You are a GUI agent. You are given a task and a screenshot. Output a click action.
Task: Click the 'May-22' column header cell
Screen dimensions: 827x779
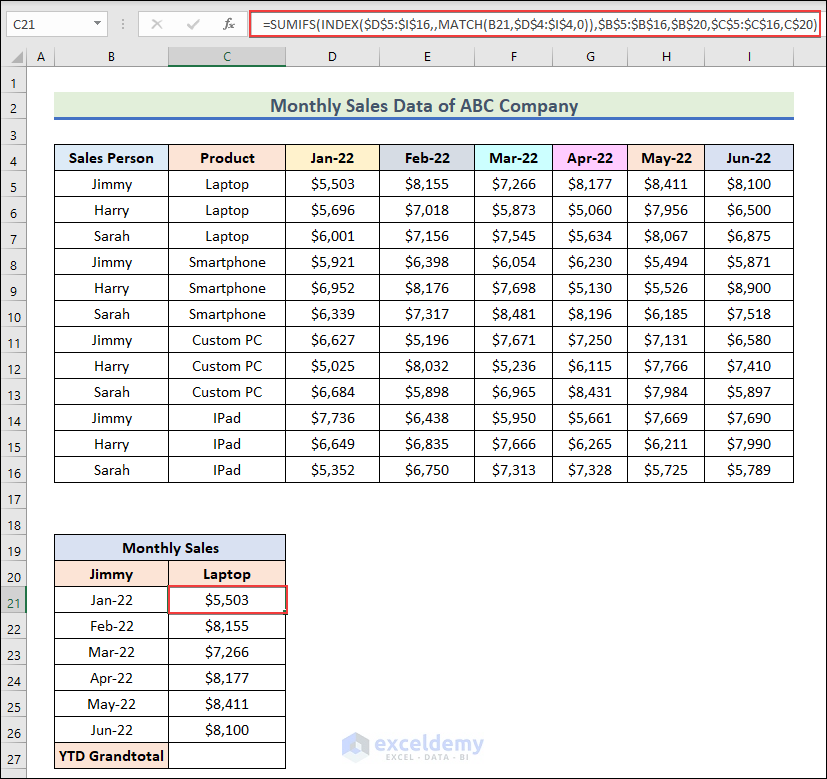tap(666, 158)
